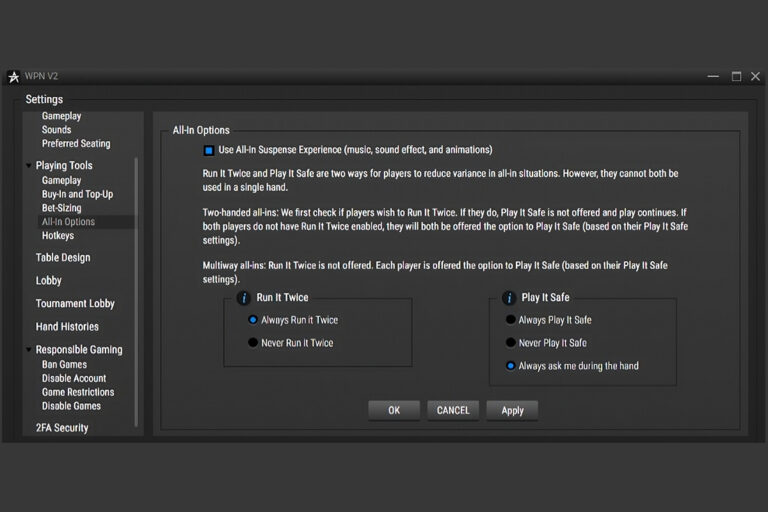Open the top Gameplay item above Sounds
The height and width of the screenshot is (512, 768).
click(61, 116)
